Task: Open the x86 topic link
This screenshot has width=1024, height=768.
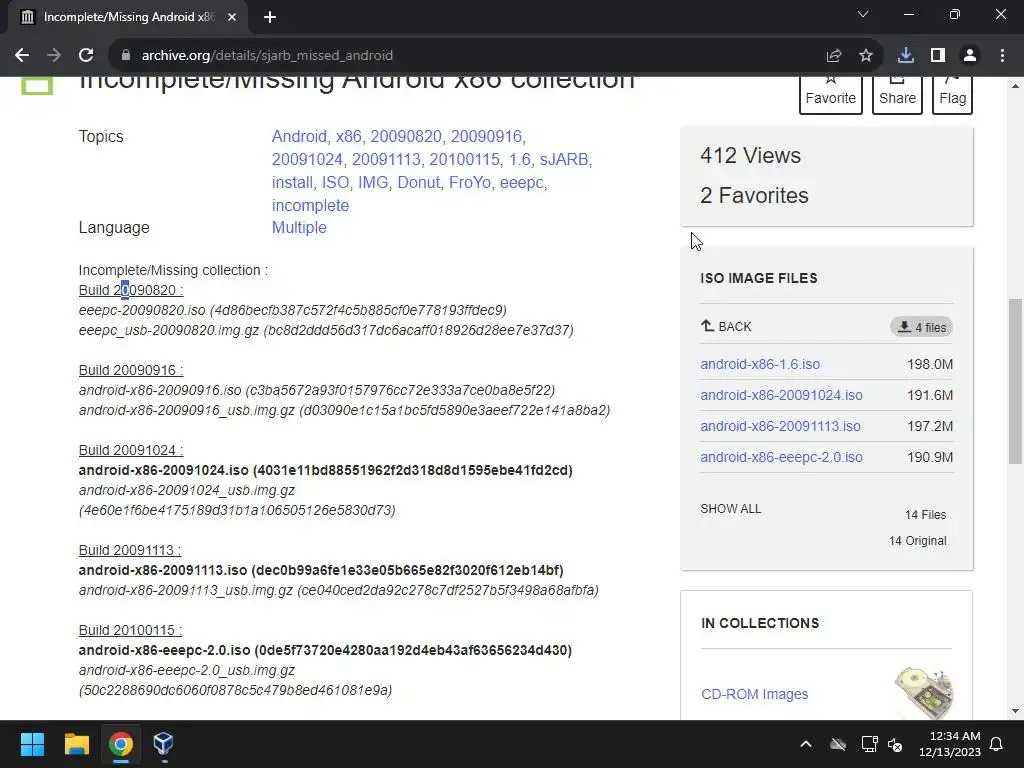Action: pos(349,136)
